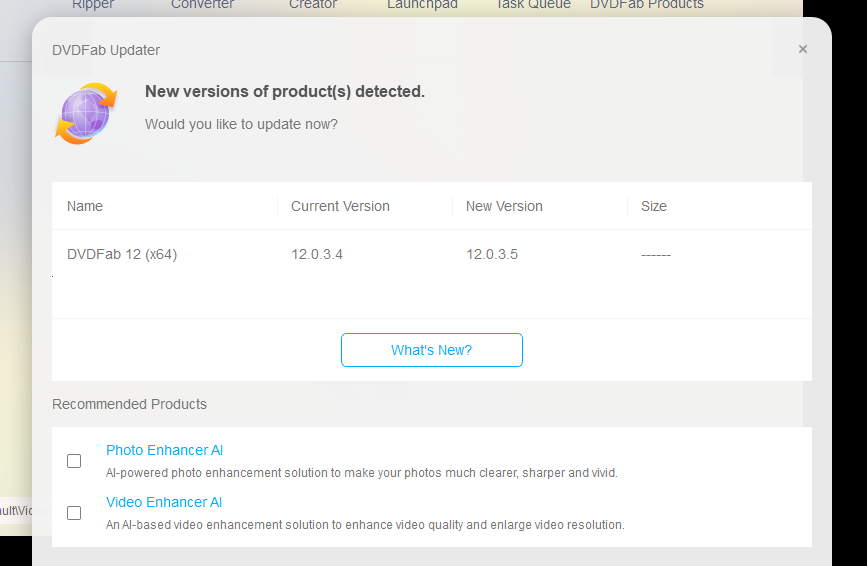Close the DVDFab Updater dialog

[802, 49]
